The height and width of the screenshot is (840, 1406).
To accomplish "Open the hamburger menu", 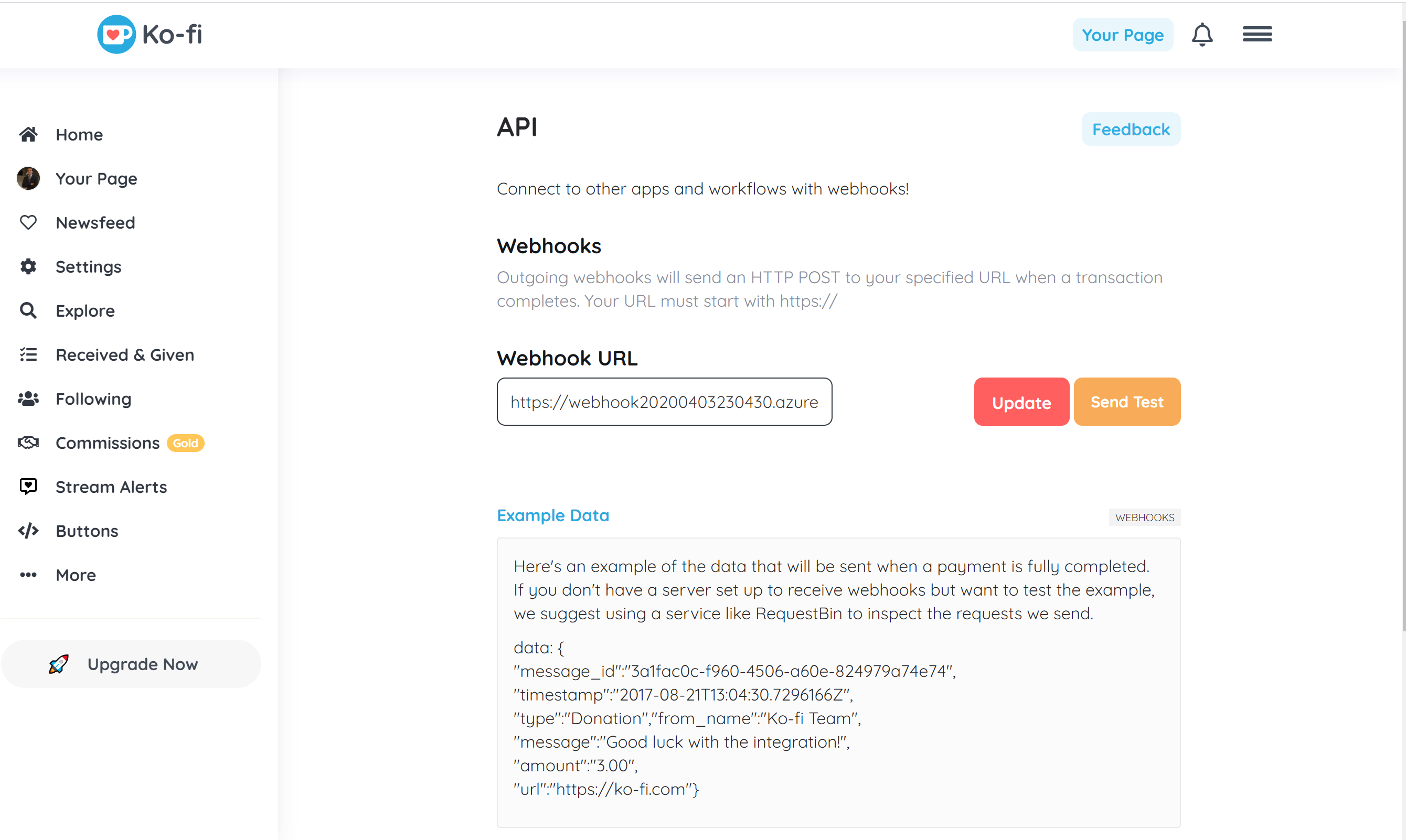I will 1257,34.
